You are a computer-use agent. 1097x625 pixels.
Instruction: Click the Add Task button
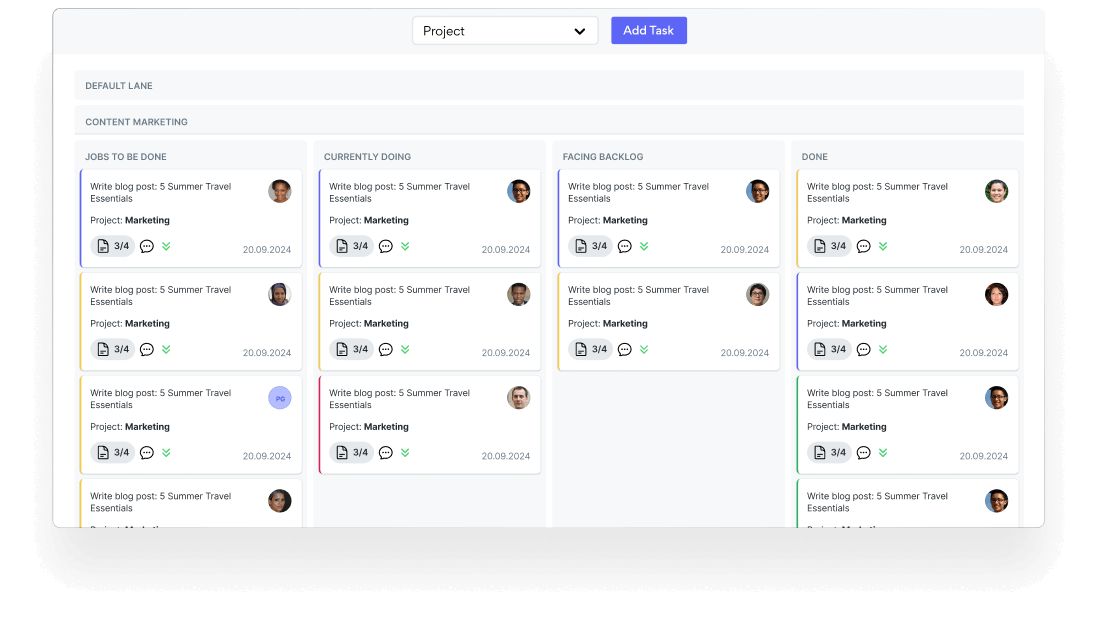[x=649, y=31]
